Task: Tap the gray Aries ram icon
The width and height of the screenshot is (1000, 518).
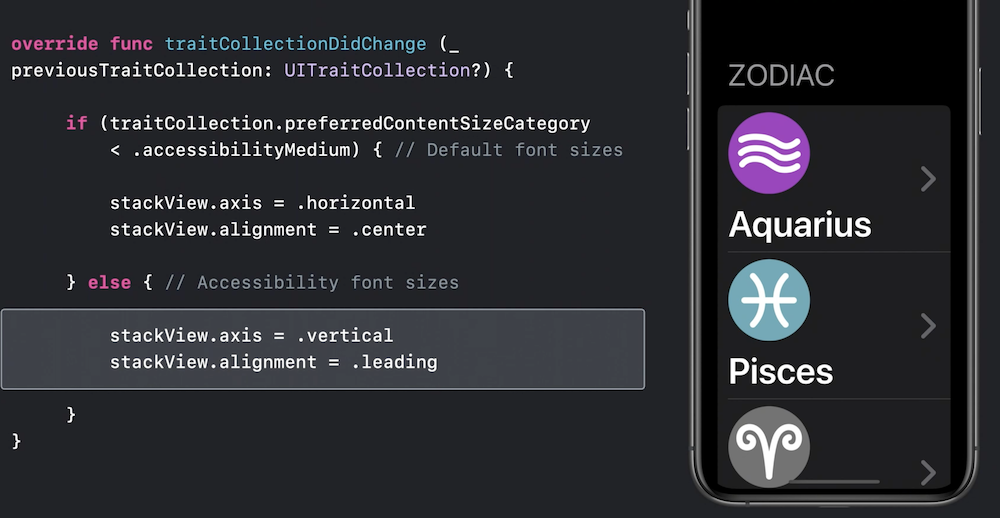Action: point(769,447)
